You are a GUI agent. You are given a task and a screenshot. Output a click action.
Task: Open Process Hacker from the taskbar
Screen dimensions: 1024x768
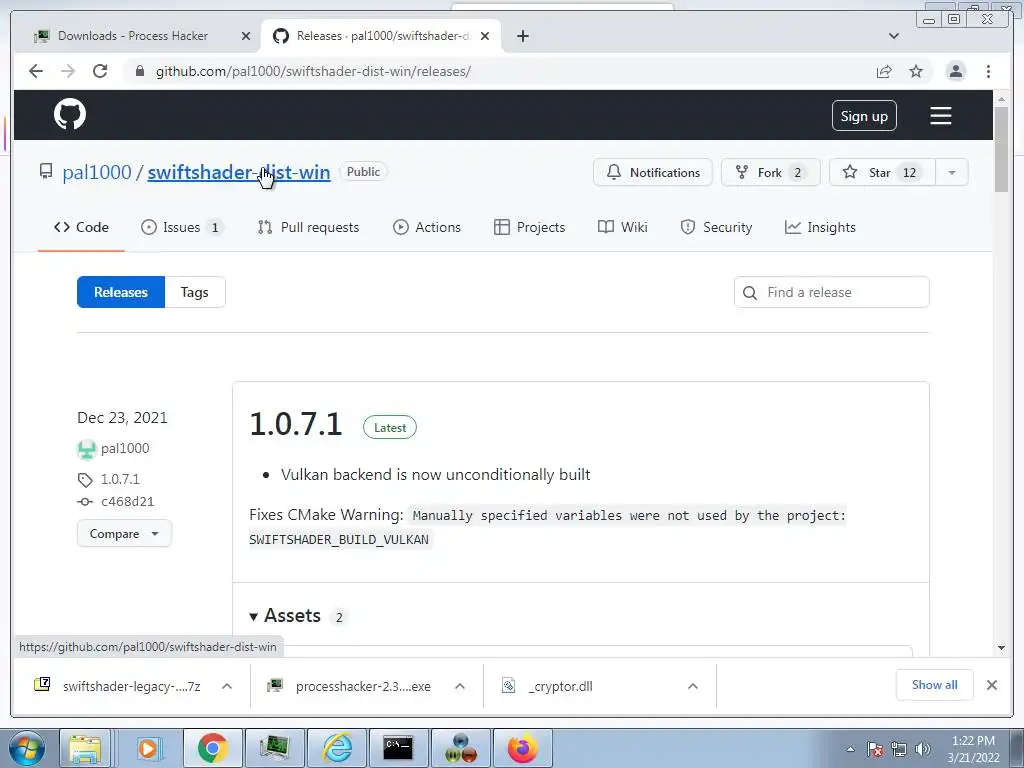(274, 748)
